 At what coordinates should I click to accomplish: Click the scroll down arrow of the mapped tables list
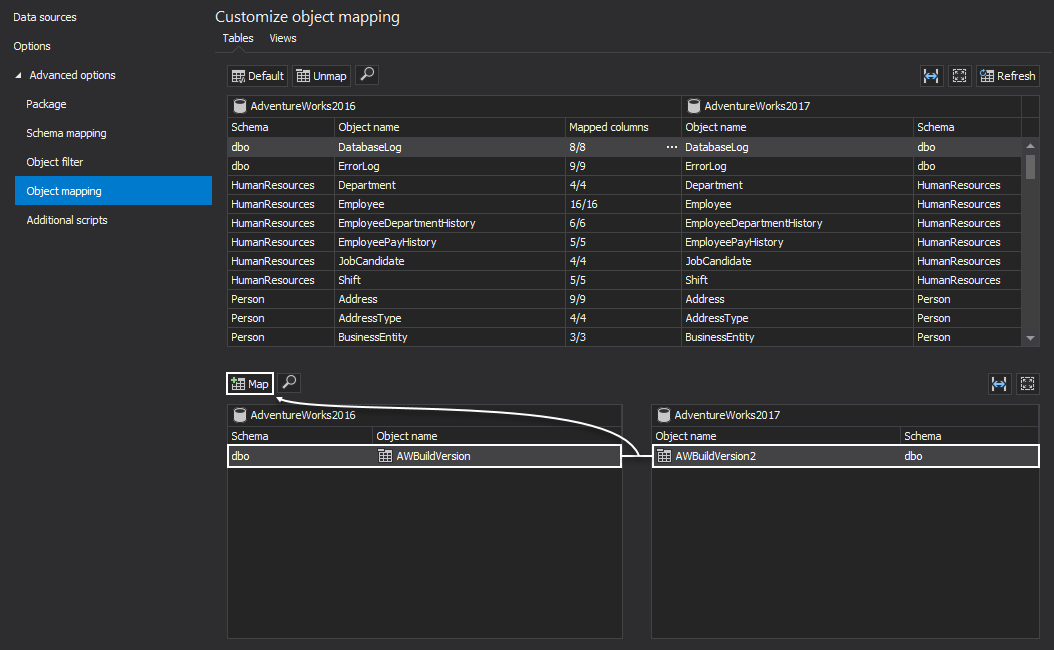(1031, 339)
